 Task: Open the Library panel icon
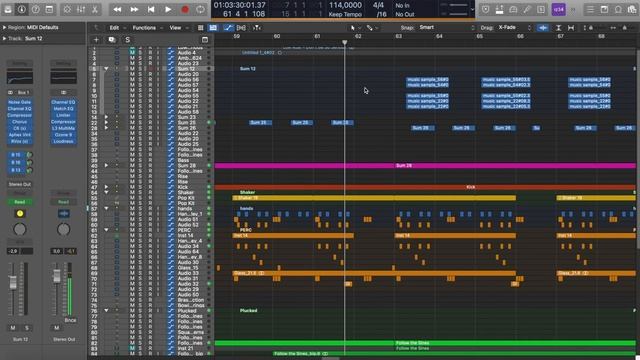(8, 9)
